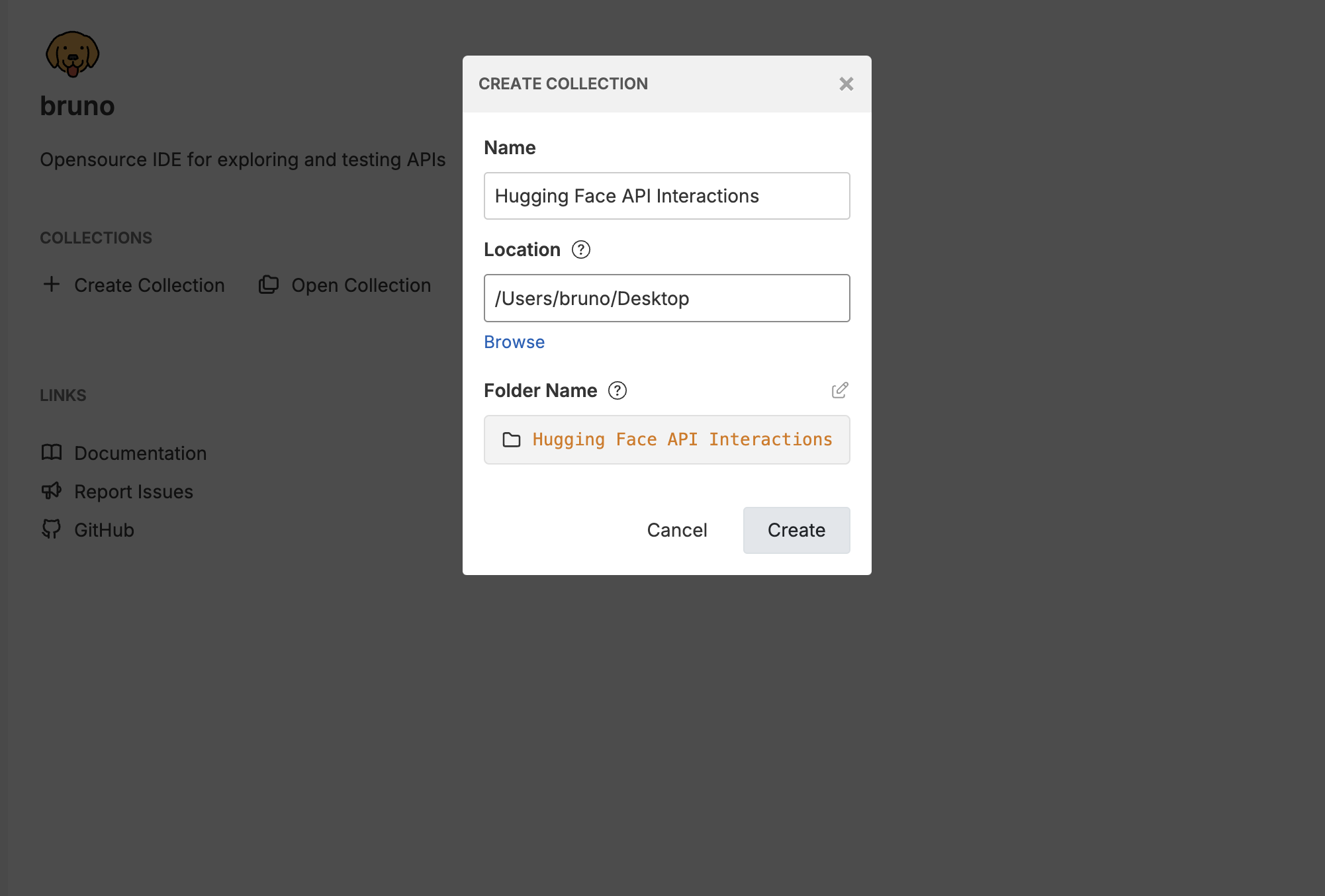
Task: Click the plus icon beside Create Collection
Action: [x=52, y=285]
